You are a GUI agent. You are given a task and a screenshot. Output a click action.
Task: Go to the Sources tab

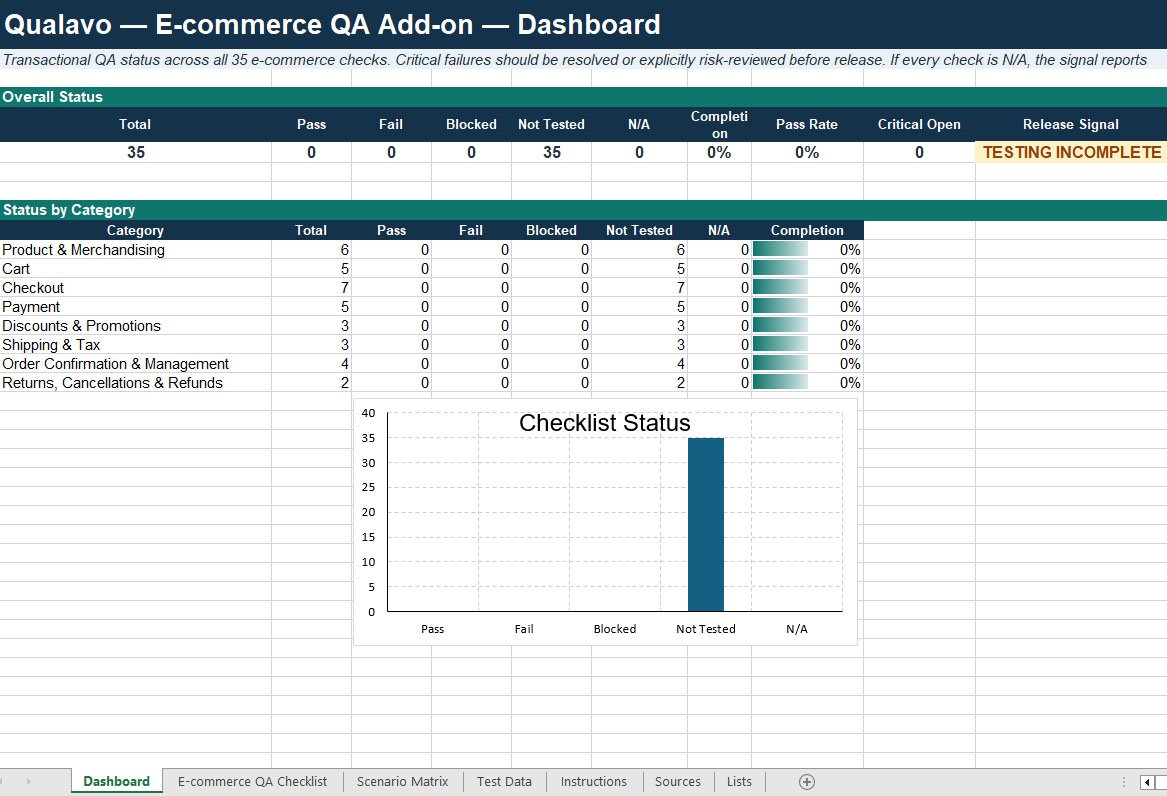(677, 781)
